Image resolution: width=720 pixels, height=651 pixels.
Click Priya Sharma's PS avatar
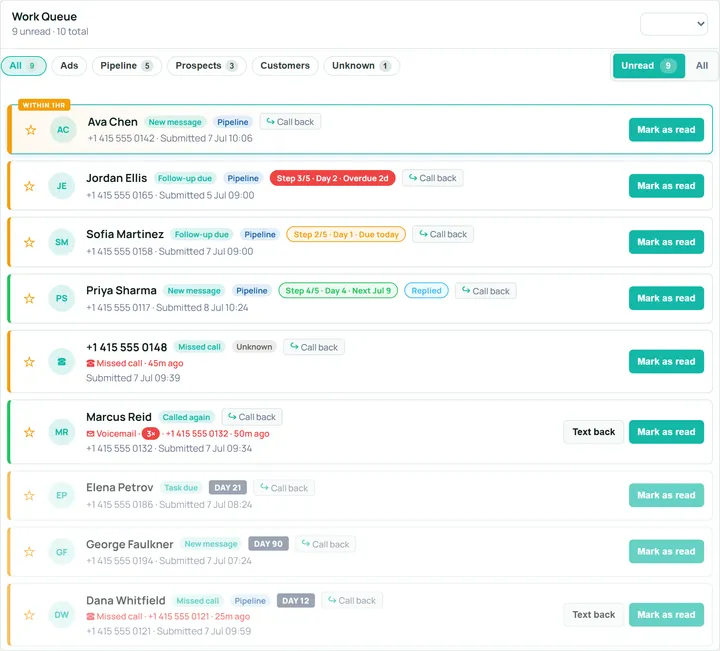pyautogui.click(x=62, y=298)
